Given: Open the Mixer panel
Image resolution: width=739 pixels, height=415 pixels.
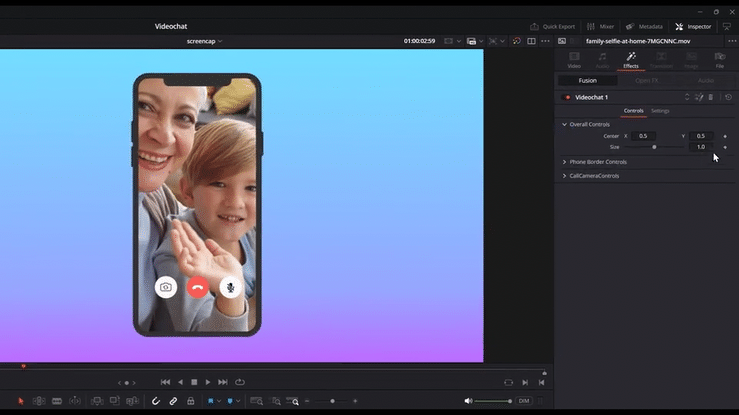Looking at the screenshot, I should (600, 26).
